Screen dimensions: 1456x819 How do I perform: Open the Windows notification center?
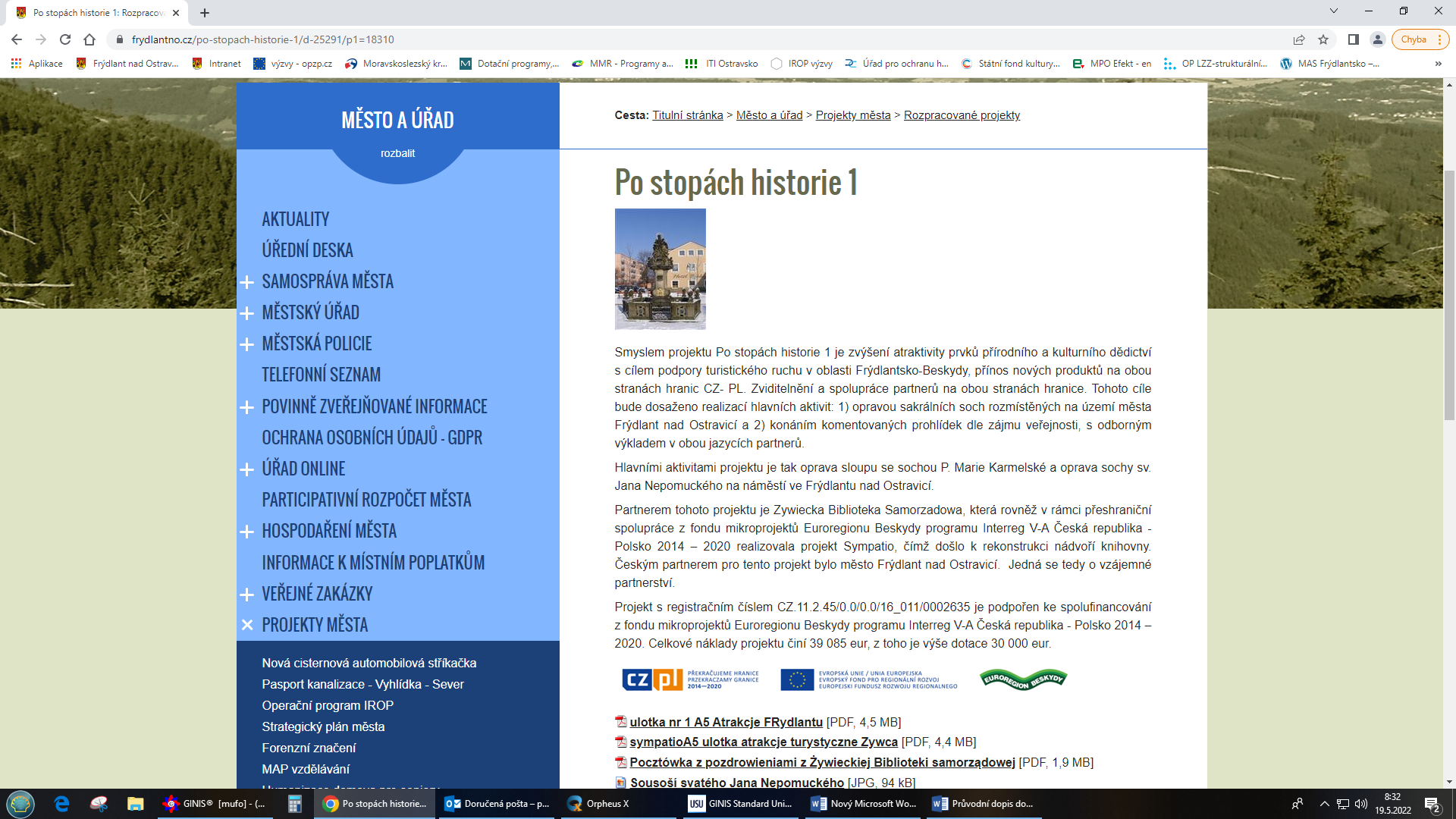(x=1432, y=804)
